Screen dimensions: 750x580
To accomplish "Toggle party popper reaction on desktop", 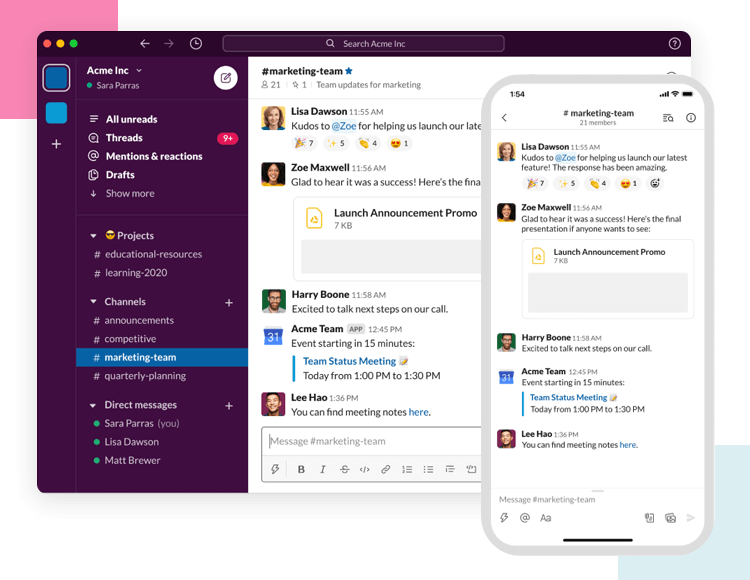I will point(304,143).
